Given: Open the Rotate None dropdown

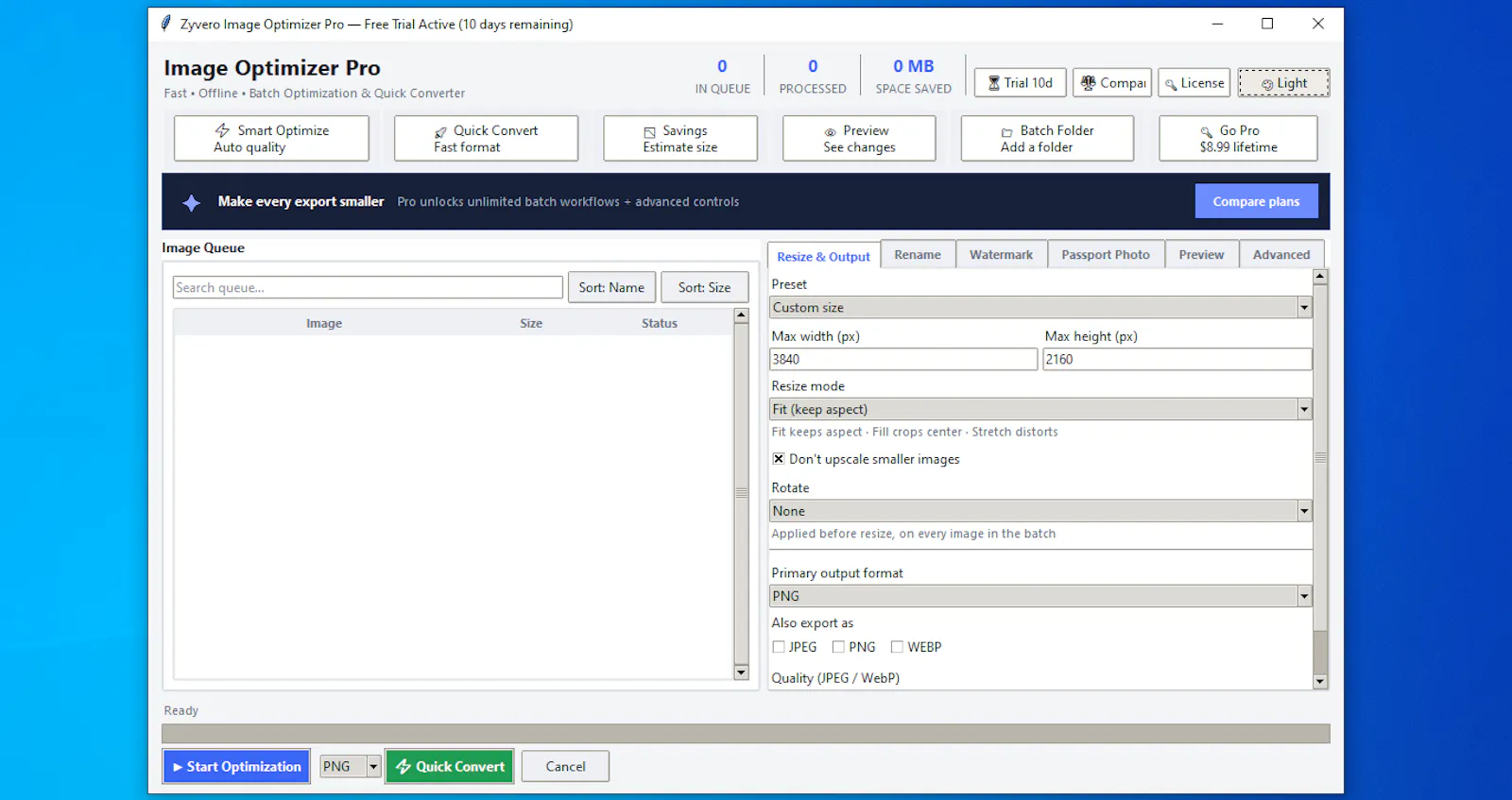Looking at the screenshot, I should [1040, 511].
